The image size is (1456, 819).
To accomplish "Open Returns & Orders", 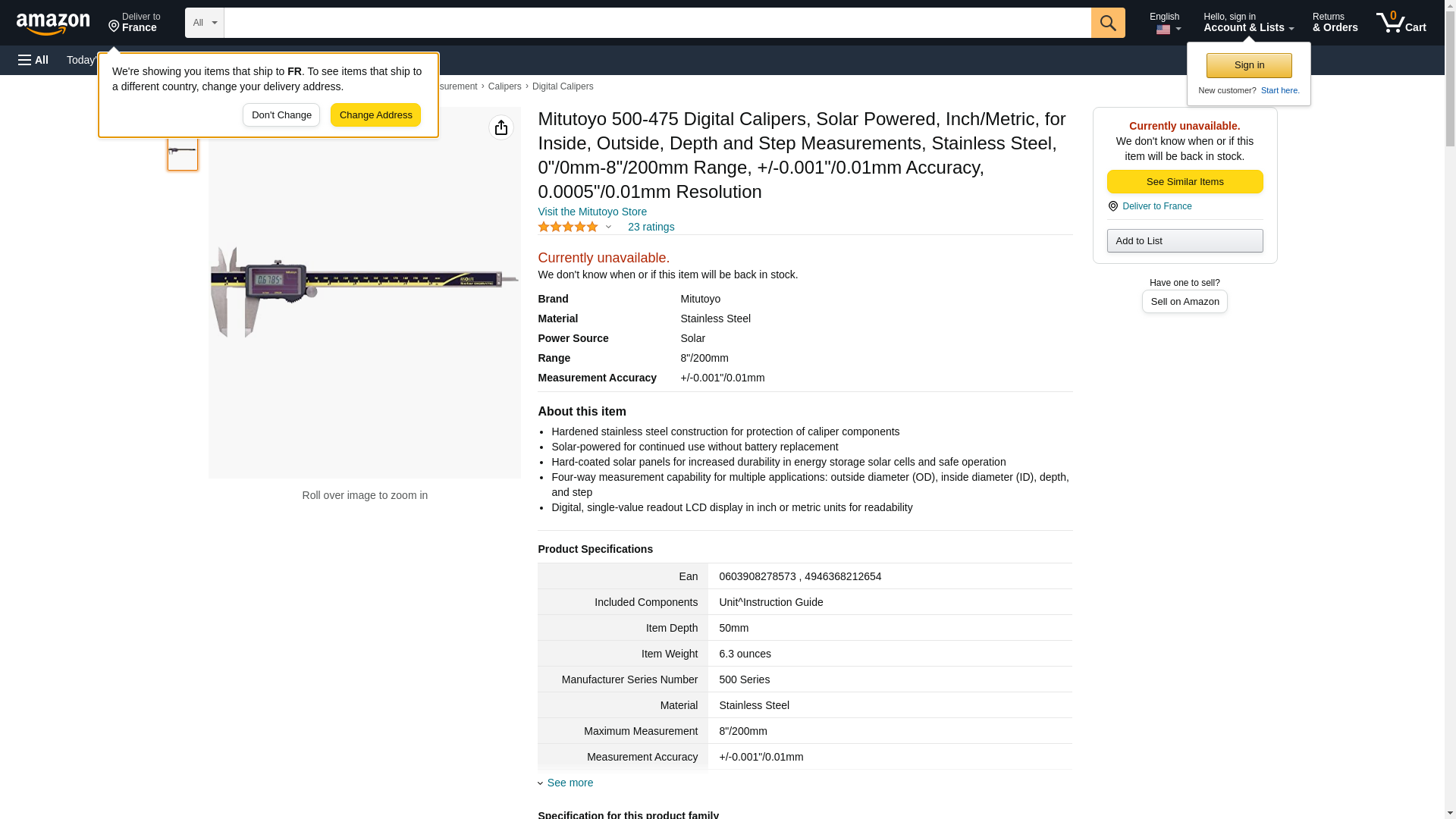I will tap(1335, 23).
